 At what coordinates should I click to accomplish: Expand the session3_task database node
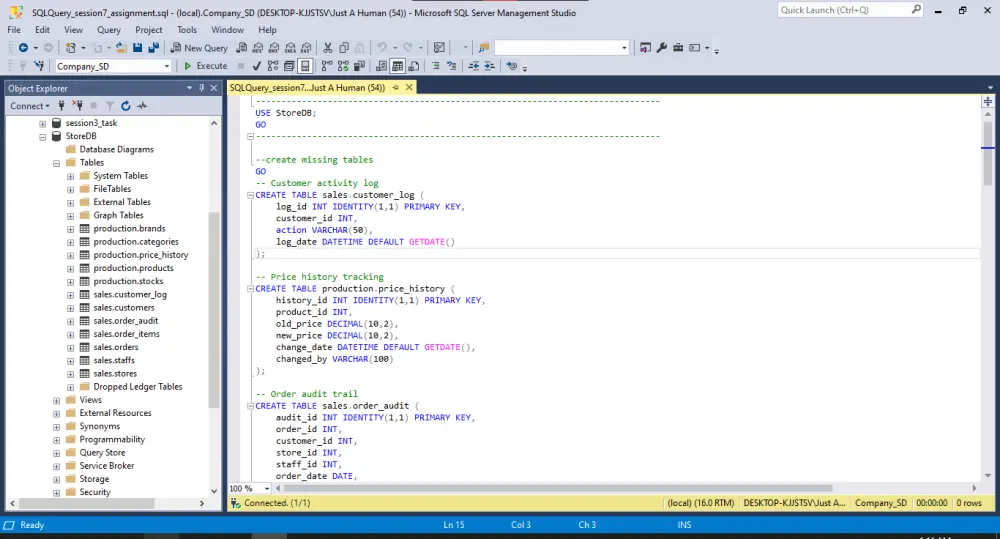[43, 123]
